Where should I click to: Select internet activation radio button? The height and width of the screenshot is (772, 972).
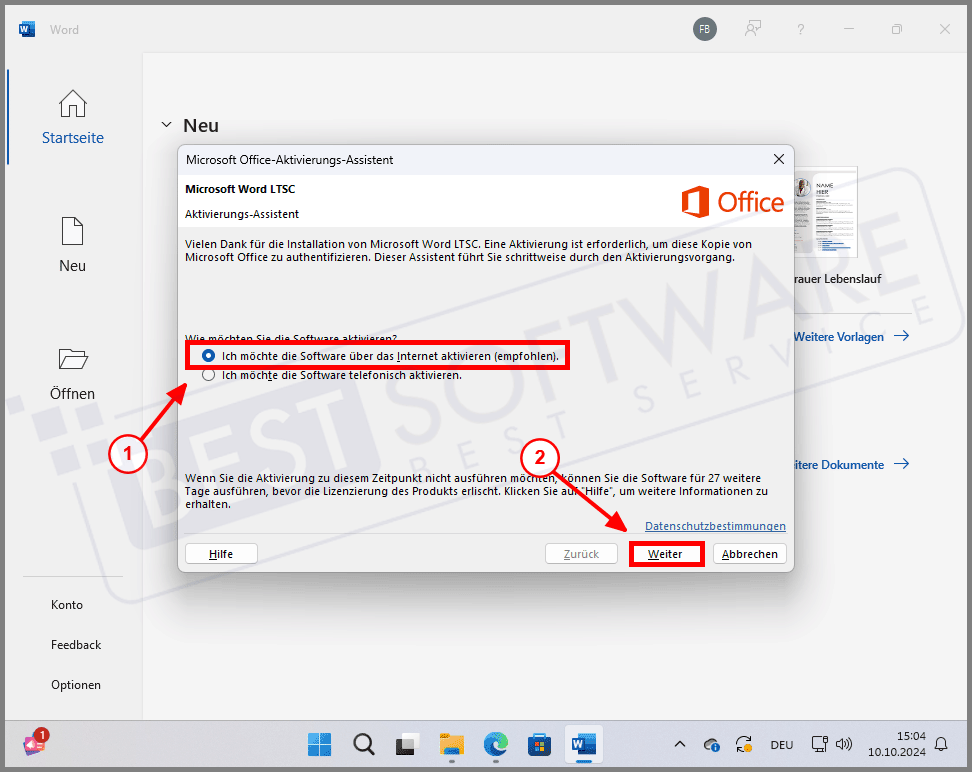tap(208, 356)
